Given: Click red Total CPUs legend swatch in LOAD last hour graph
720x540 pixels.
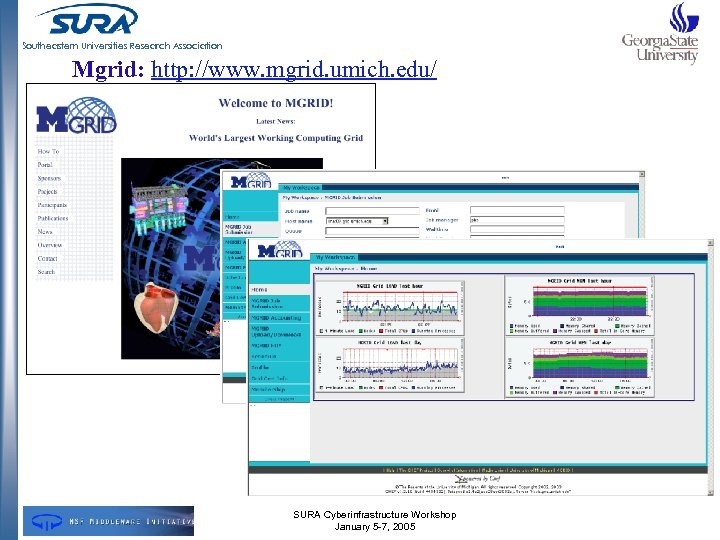Looking at the screenshot, I should pyautogui.click(x=381, y=331).
